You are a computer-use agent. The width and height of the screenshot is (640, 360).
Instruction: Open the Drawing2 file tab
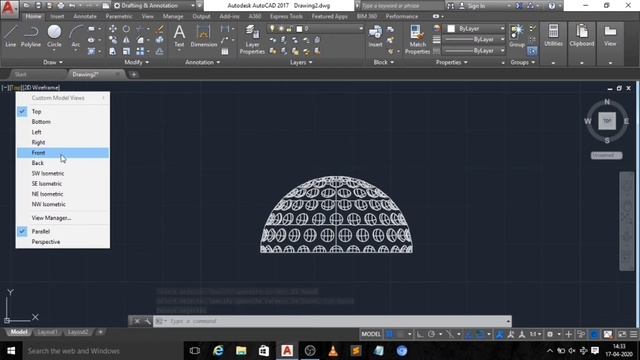pyautogui.click(x=85, y=75)
